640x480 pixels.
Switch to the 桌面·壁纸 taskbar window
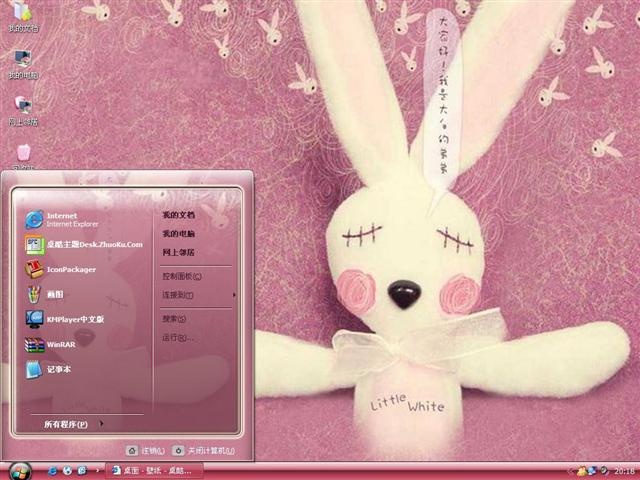coord(154,471)
